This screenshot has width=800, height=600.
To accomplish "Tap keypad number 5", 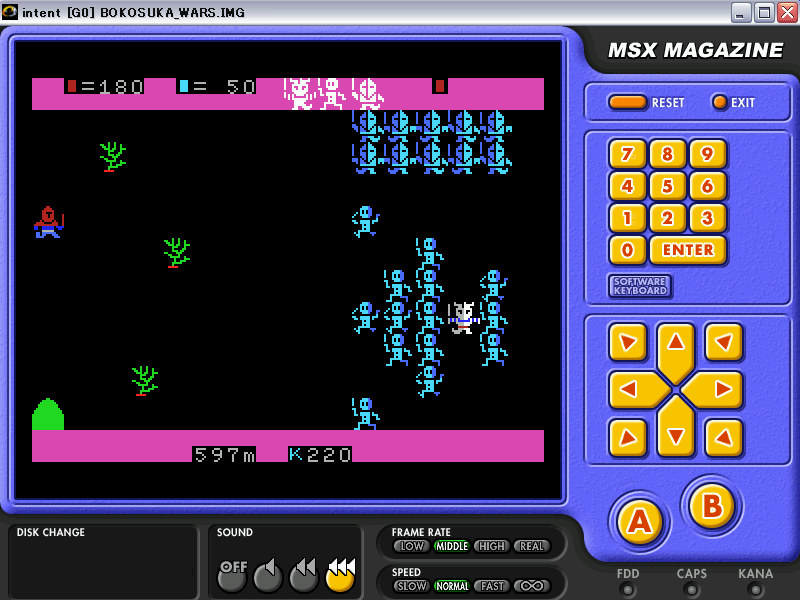I will (x=667, y=186).
